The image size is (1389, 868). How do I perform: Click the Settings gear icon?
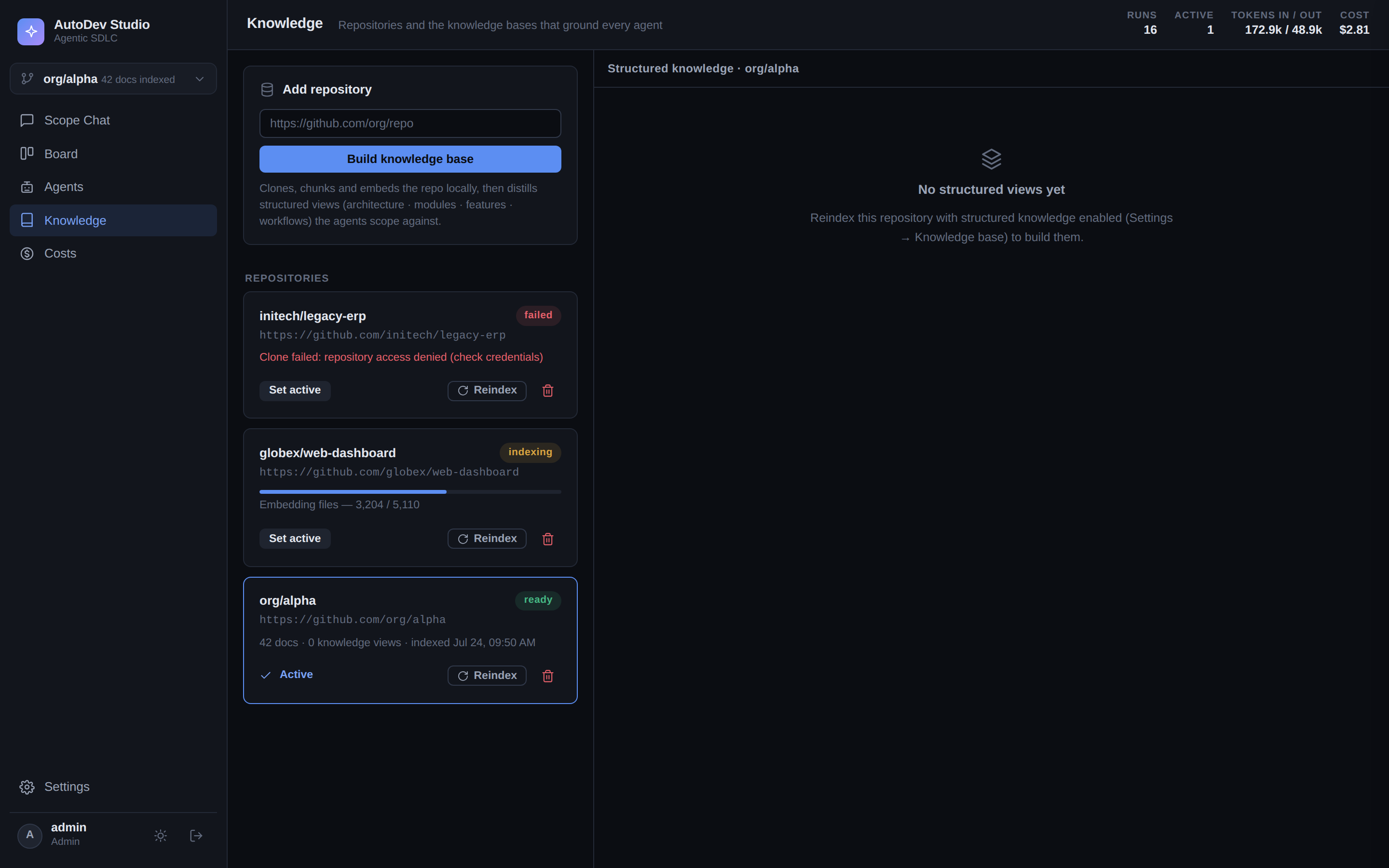27,787
